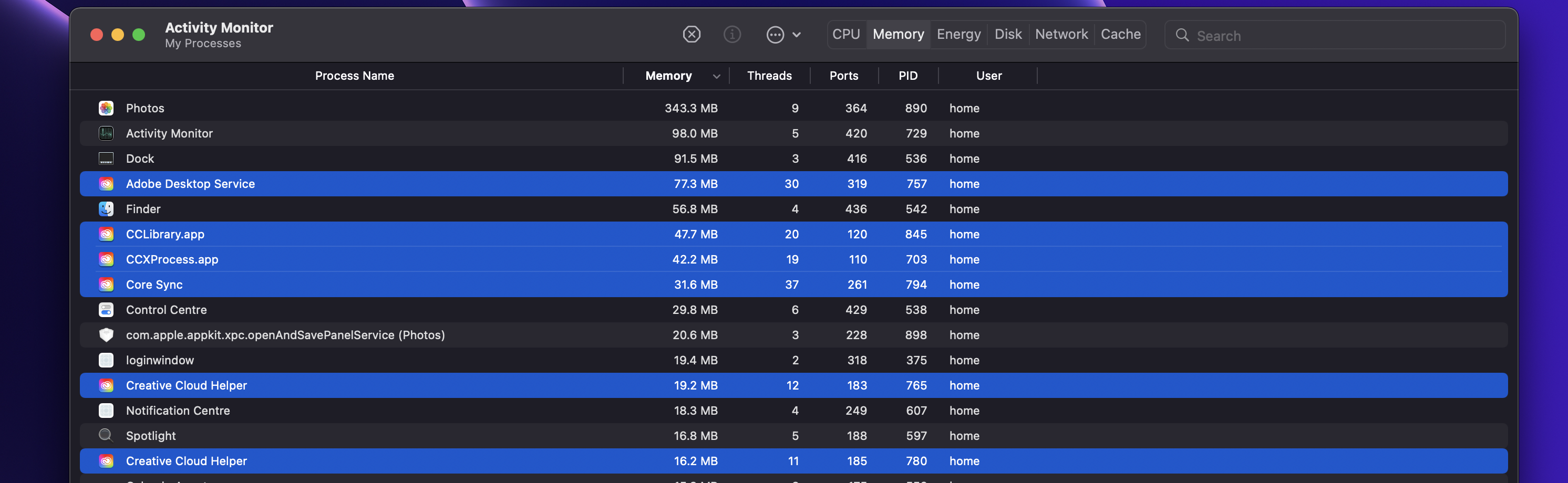The image size is (1568, 483).
Task: Select the CCXProcess.app row name
Action: click(x=172, y=260)
